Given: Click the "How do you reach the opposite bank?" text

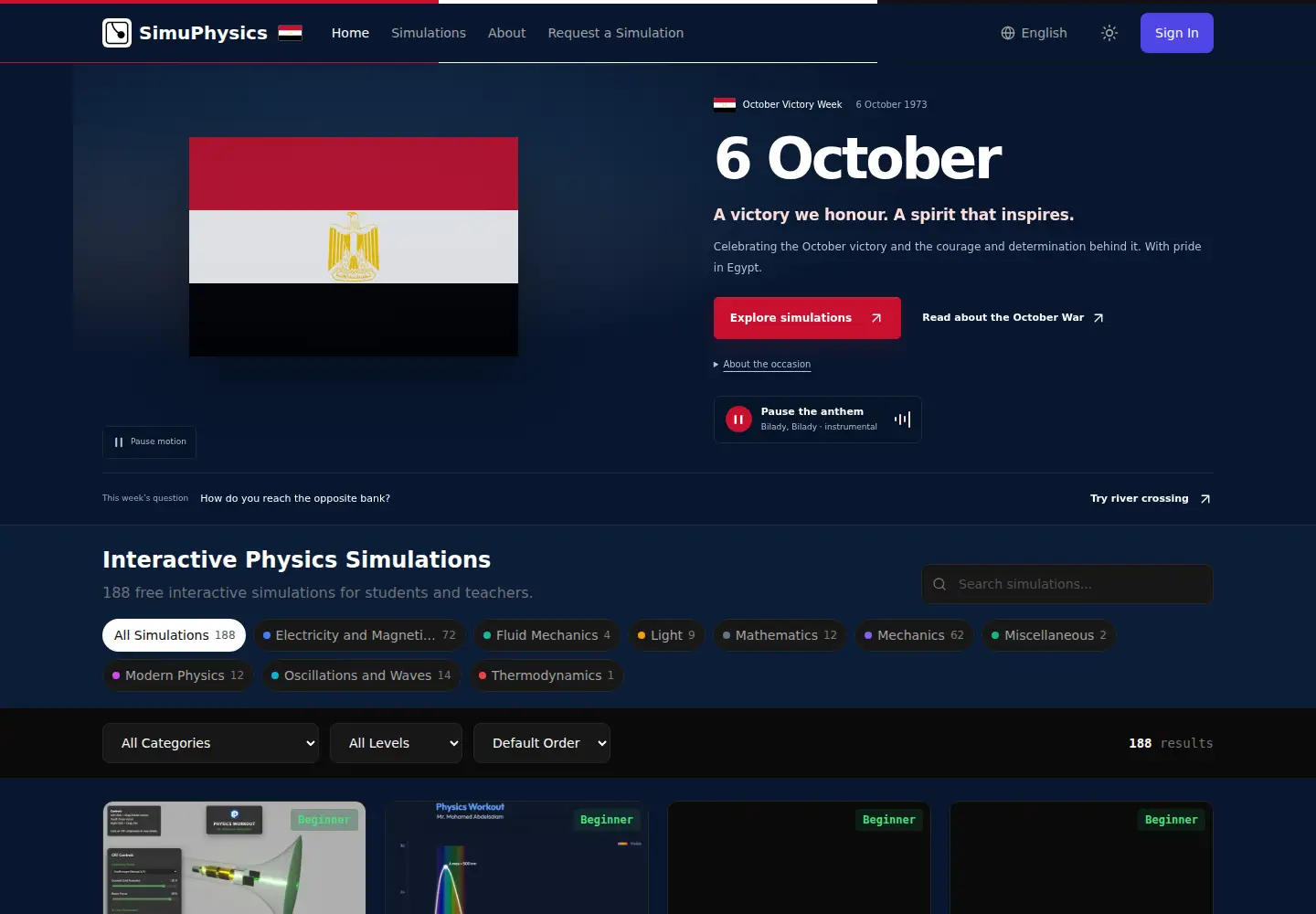Looking at the screenshot, I should [x=295, y=499].
